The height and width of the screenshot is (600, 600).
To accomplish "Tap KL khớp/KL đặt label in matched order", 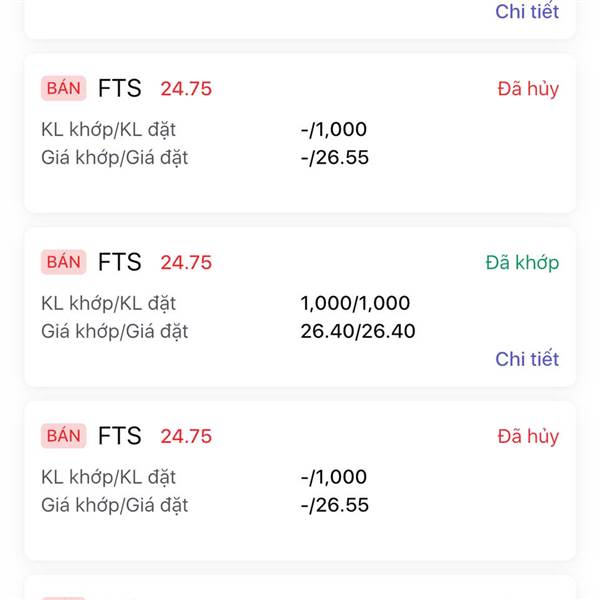I will 109,304.
